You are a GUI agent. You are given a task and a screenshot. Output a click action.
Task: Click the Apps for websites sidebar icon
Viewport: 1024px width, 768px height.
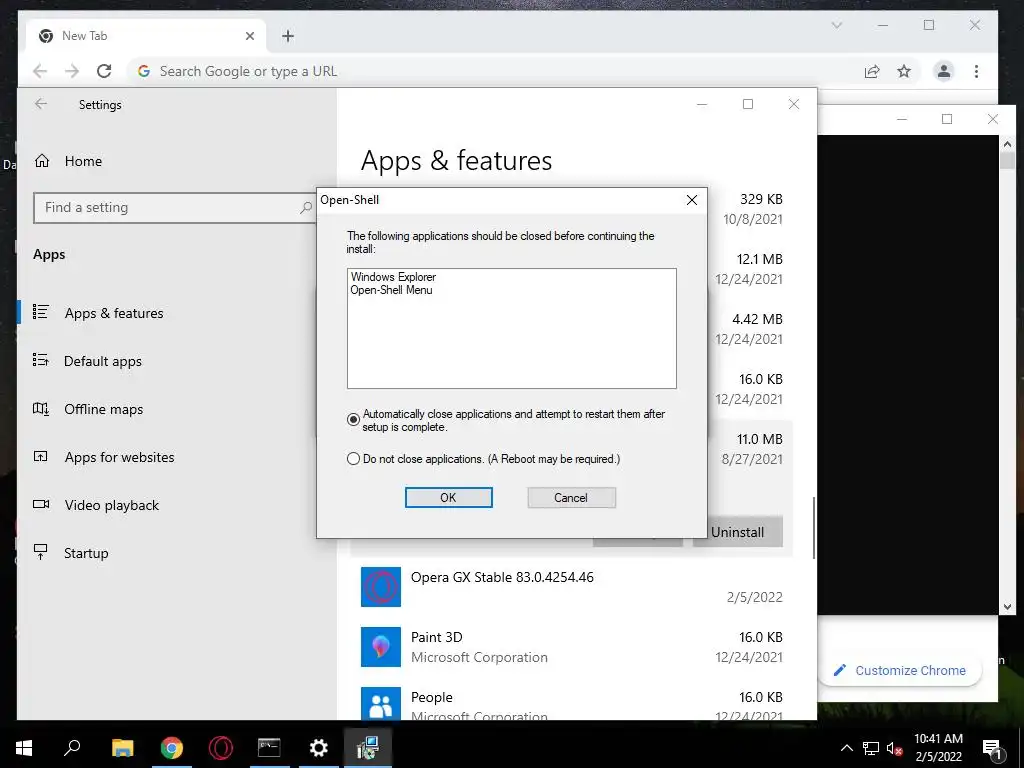[40, 456]
